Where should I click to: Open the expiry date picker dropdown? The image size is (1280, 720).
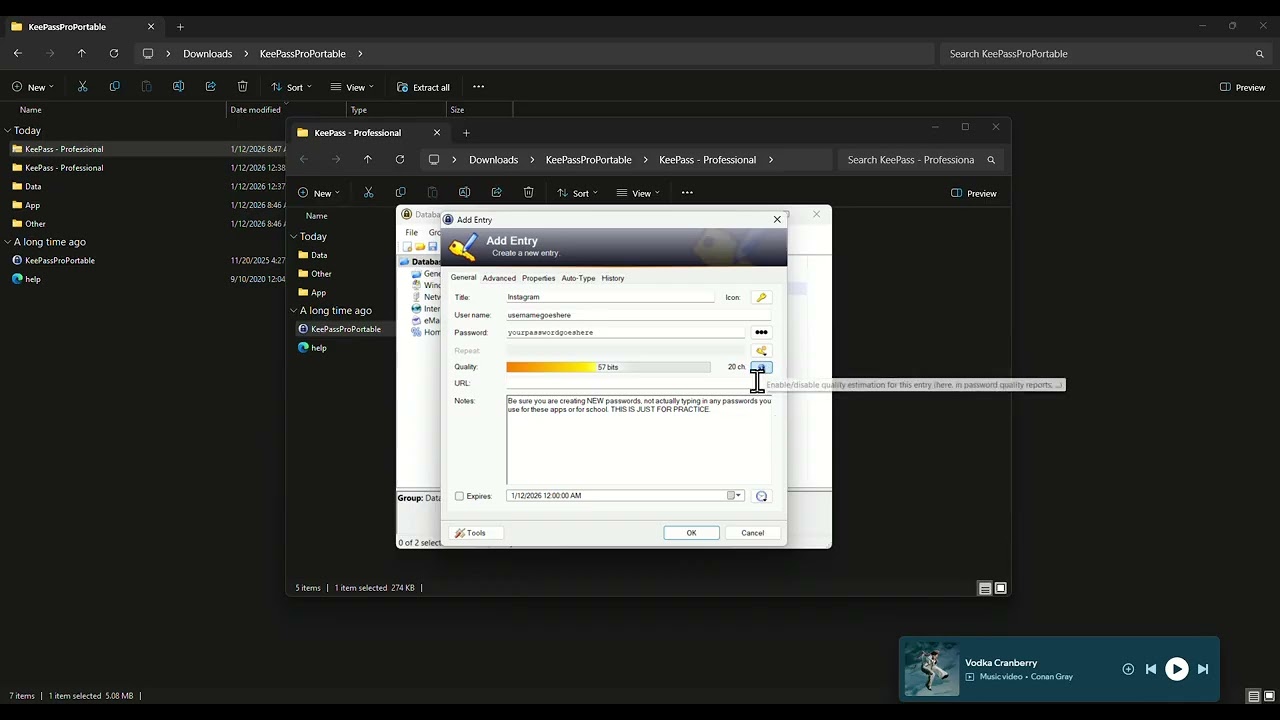(735, 496)
